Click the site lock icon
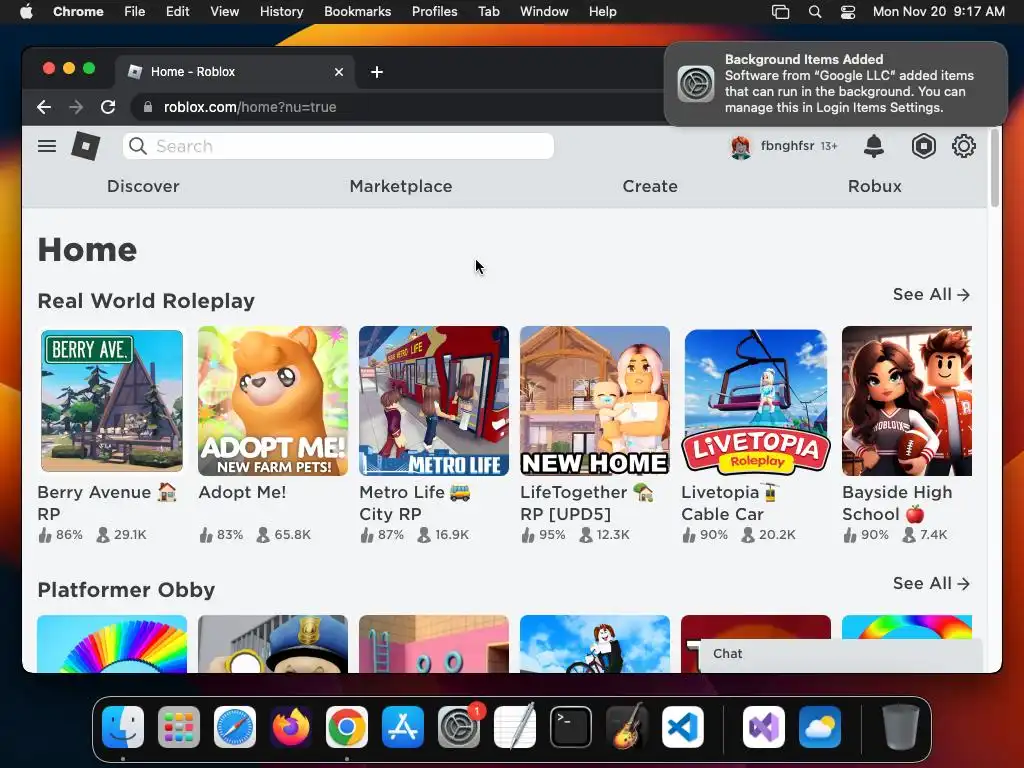Image resolution: width=1024 pixels, height=768 pixels. 148,107
